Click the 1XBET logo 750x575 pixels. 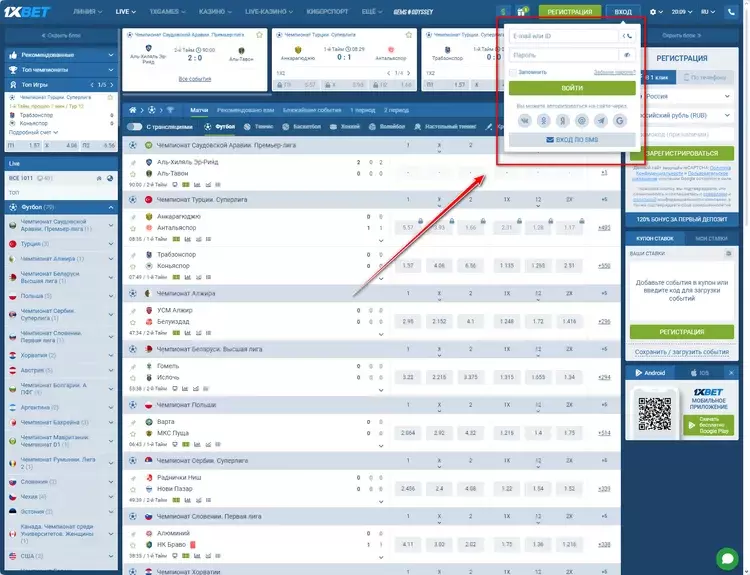(27, 11)
